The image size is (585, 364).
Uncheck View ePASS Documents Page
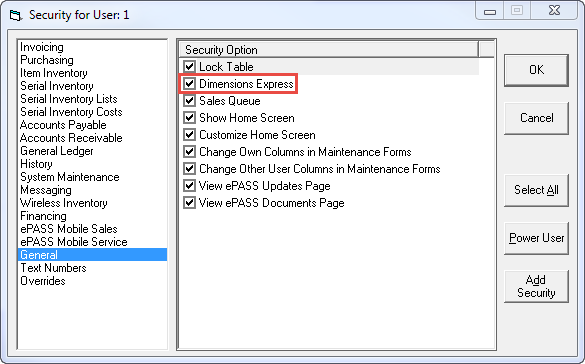(190, 203)
